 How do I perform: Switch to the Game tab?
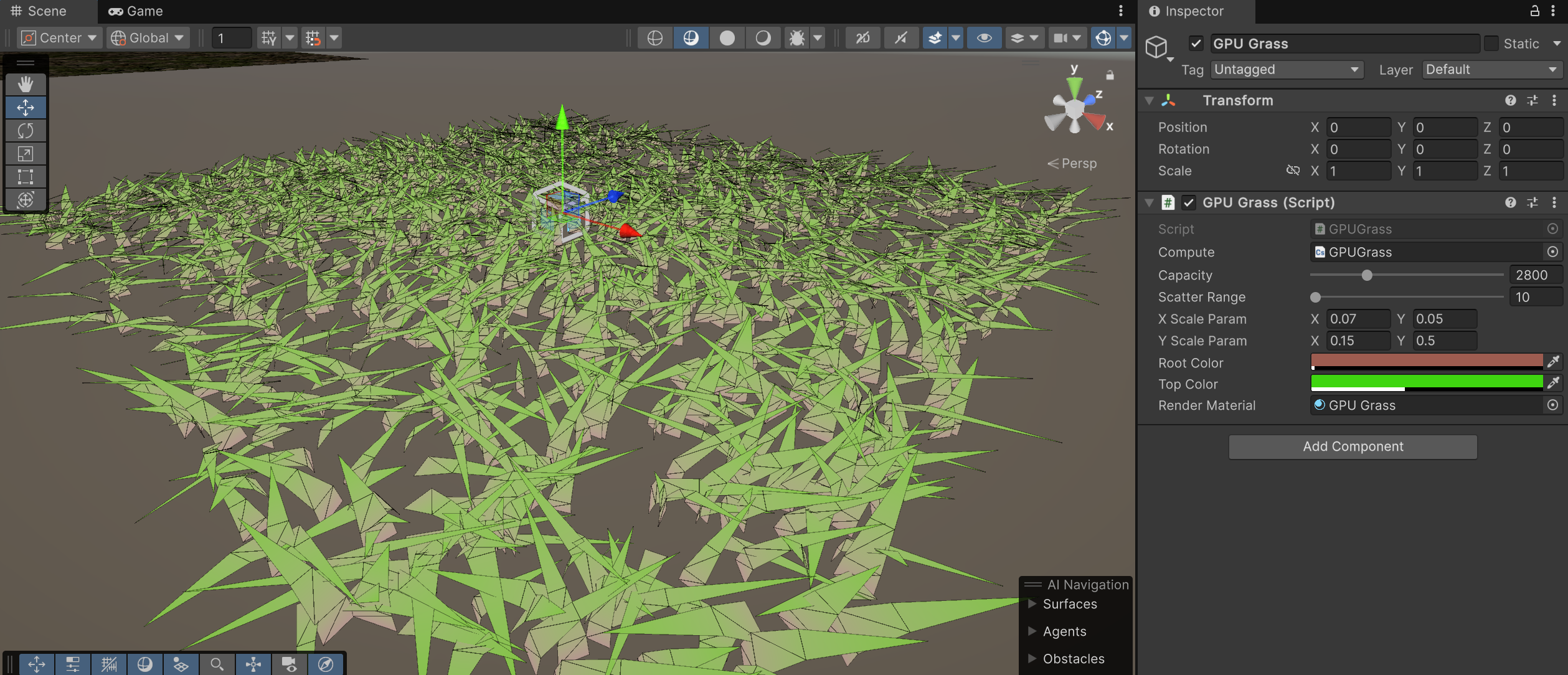(136, 11)
